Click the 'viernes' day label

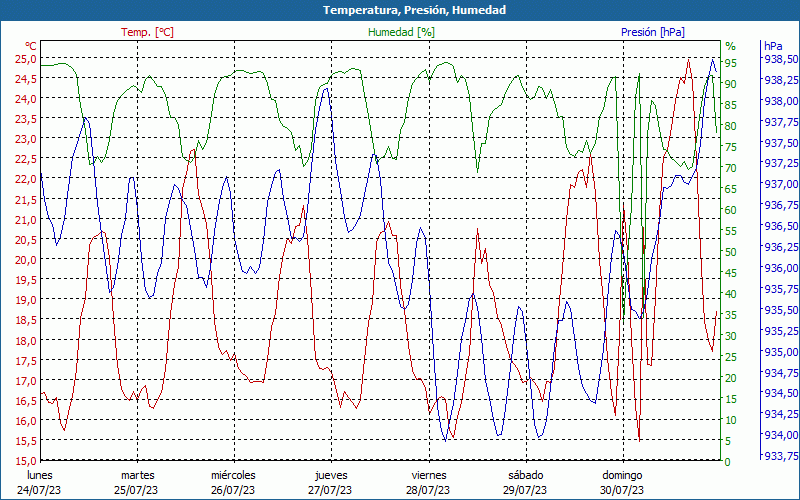429,476
